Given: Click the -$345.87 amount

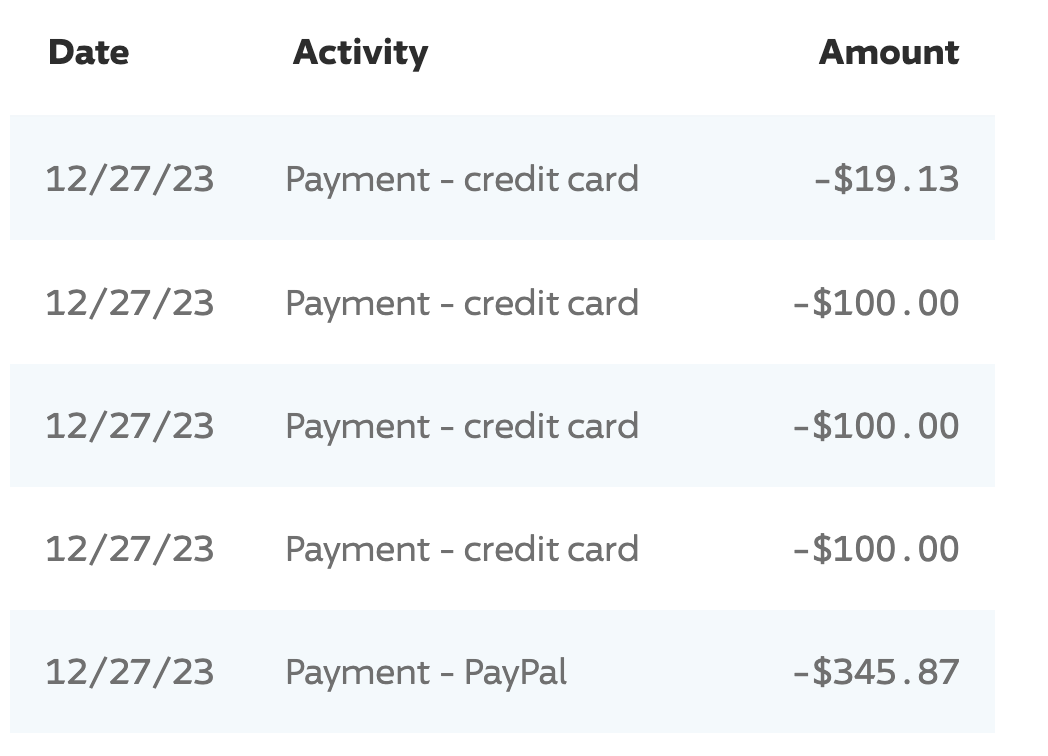Looking at the screenshot, I should pyautogui.click(x=876, y=672).
